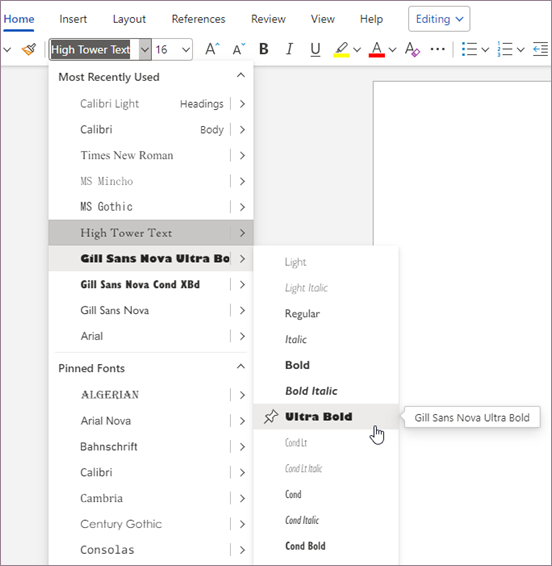Select Bold Italic variant

tap(326, 391)
